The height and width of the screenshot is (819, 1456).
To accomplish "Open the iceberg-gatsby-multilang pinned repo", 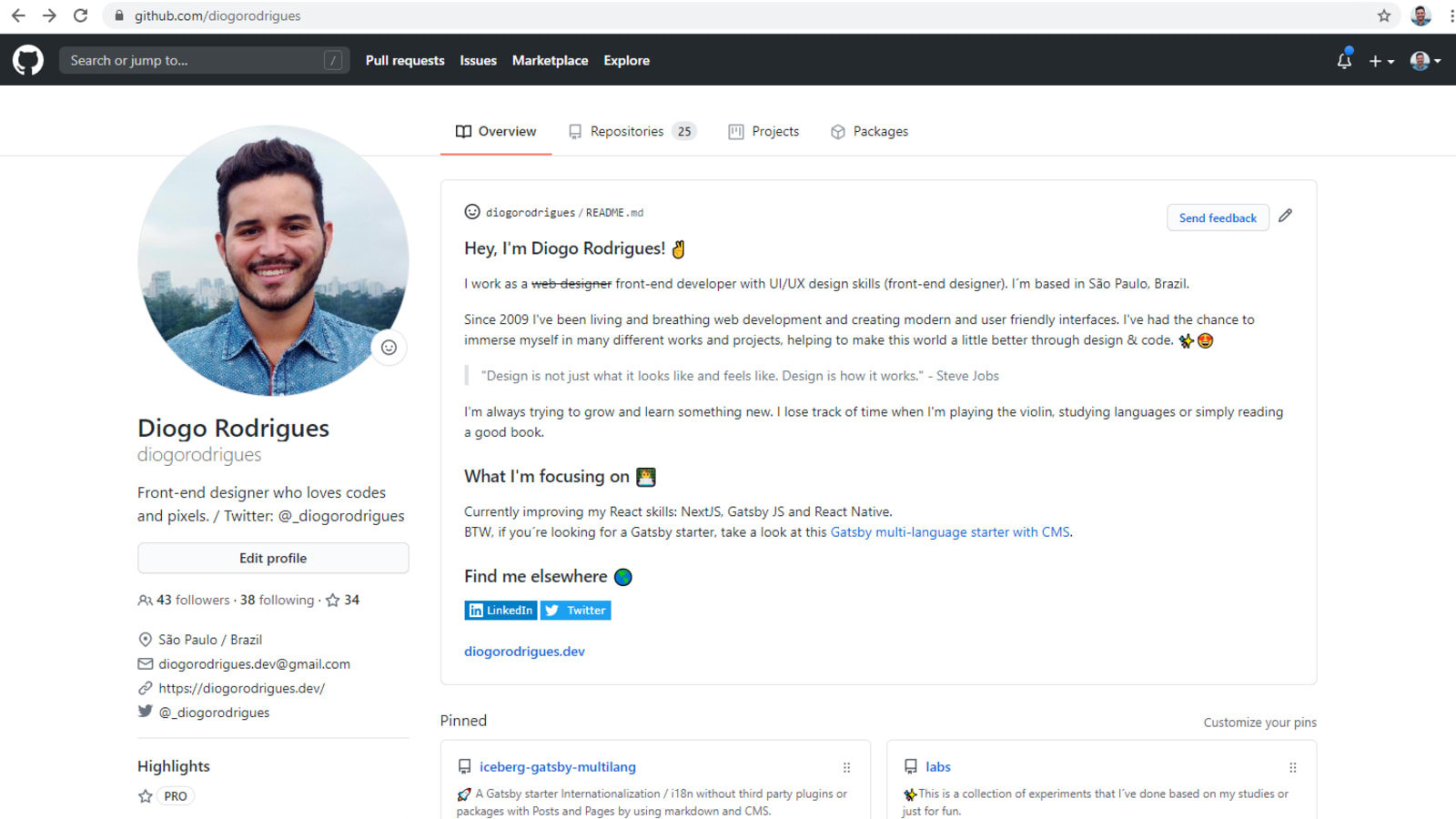I will pyautogui.click(x=558, y=767).
